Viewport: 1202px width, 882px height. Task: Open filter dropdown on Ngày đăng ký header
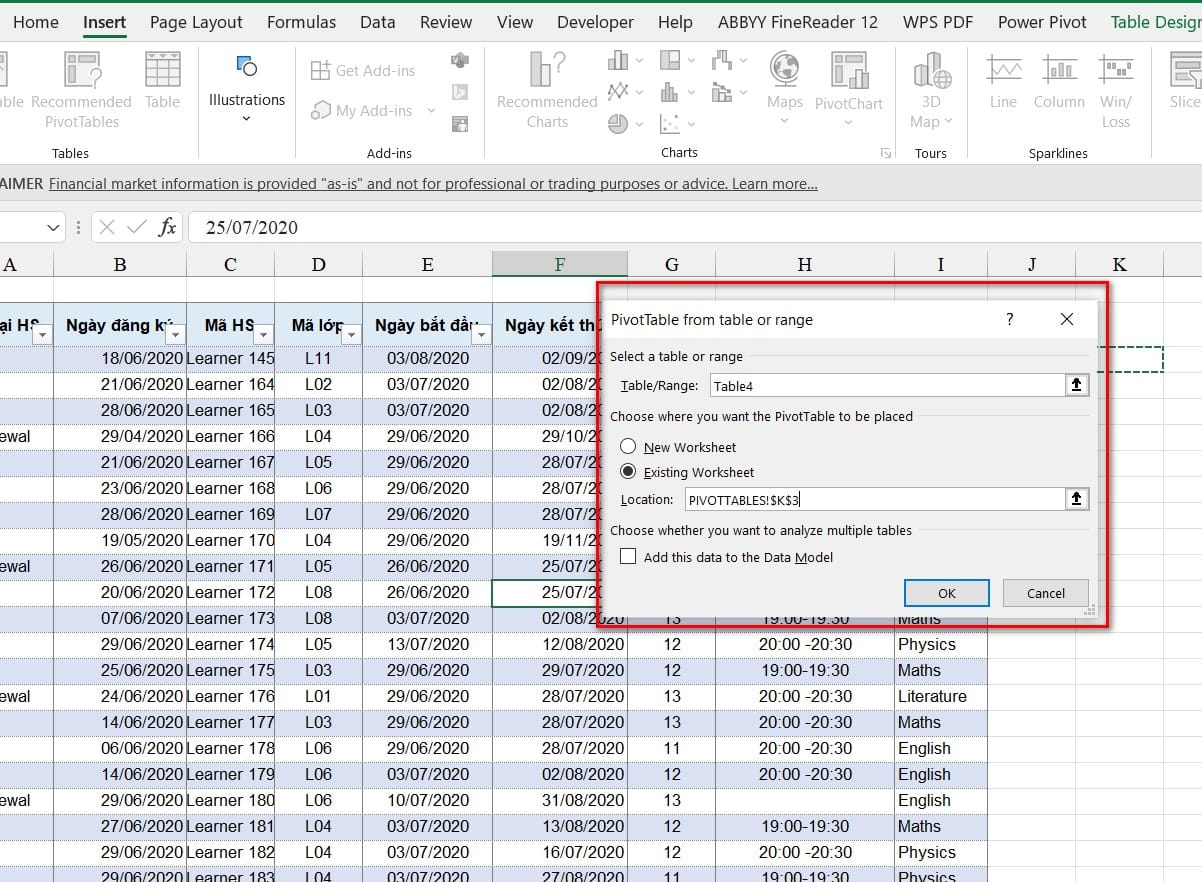pyautogui.click(x=175, y=334)
